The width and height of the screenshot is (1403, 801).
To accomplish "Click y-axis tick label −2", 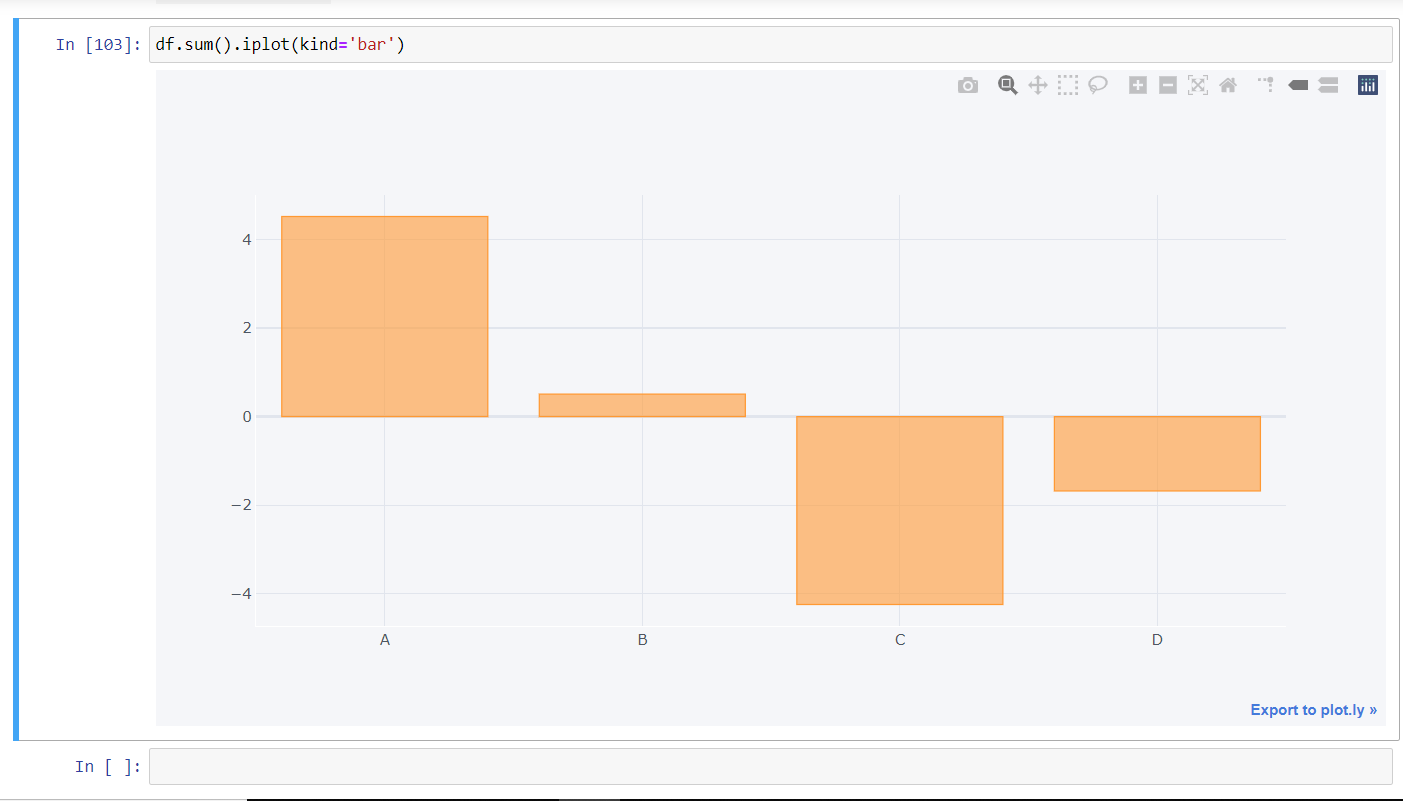I will [241, 505].
